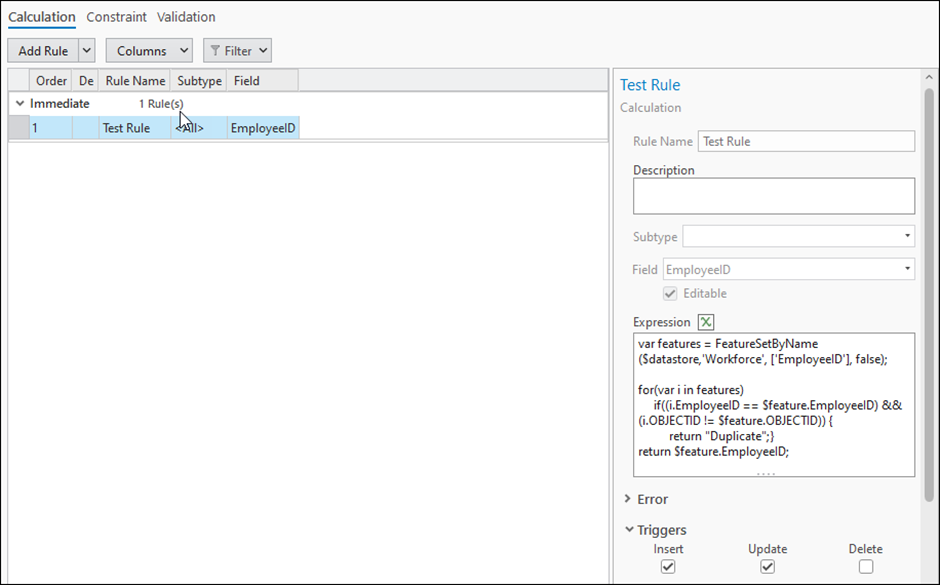Switch to the Constraint tab
This screenshot has width=940, height=585.
(x=116, y=17)
